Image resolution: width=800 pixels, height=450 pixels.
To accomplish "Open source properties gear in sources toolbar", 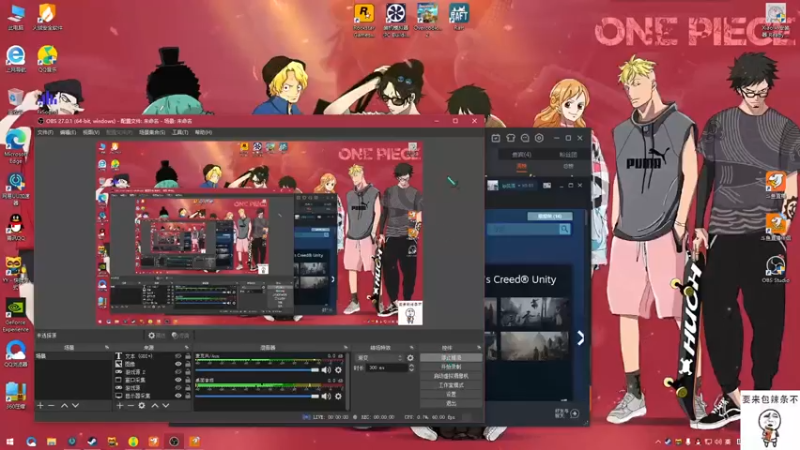I will coord(142,406).
